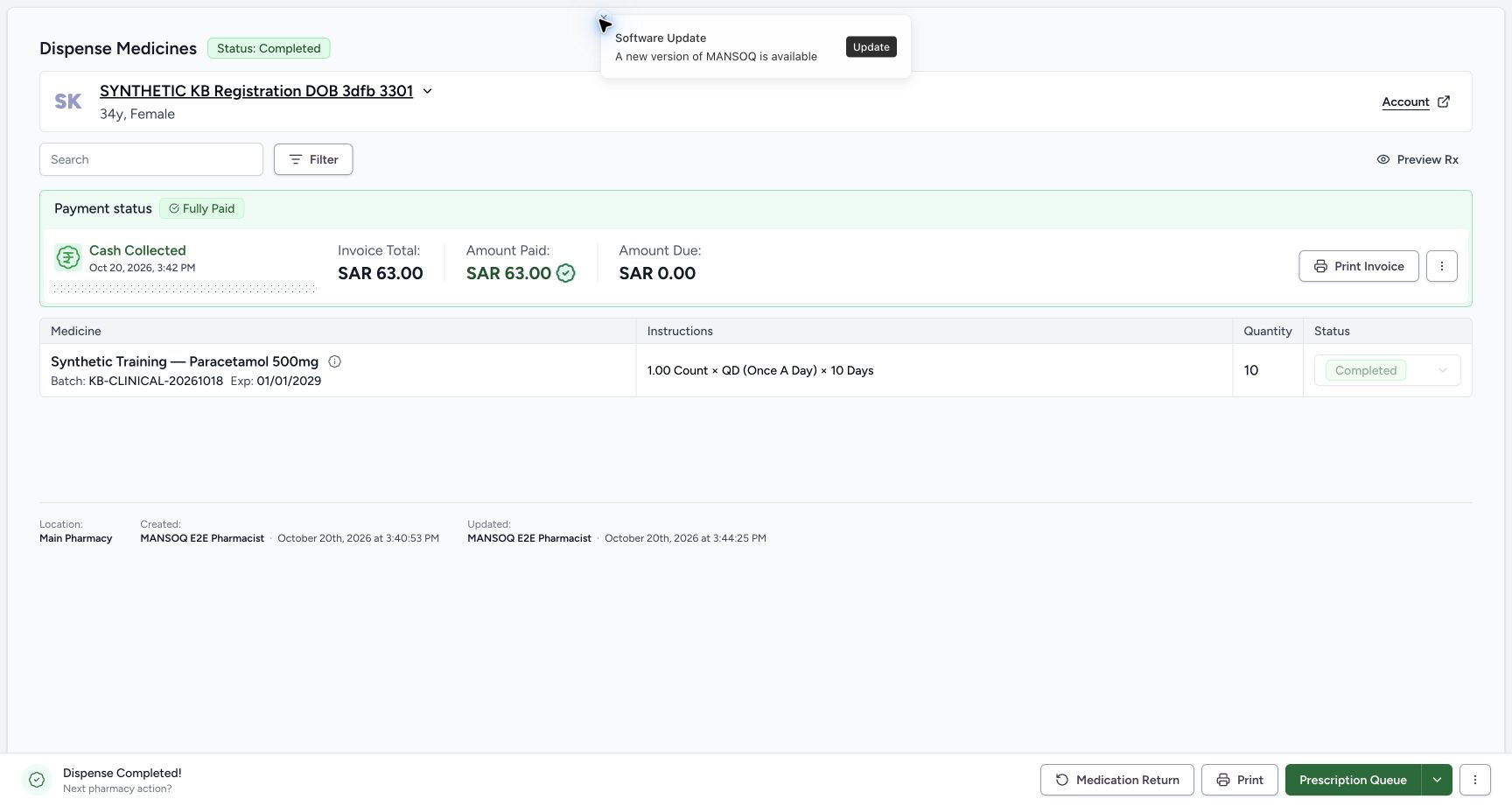Click Preview Rx eye icon
This screenshot has width=1512, height=806.
coord(1383,159)
